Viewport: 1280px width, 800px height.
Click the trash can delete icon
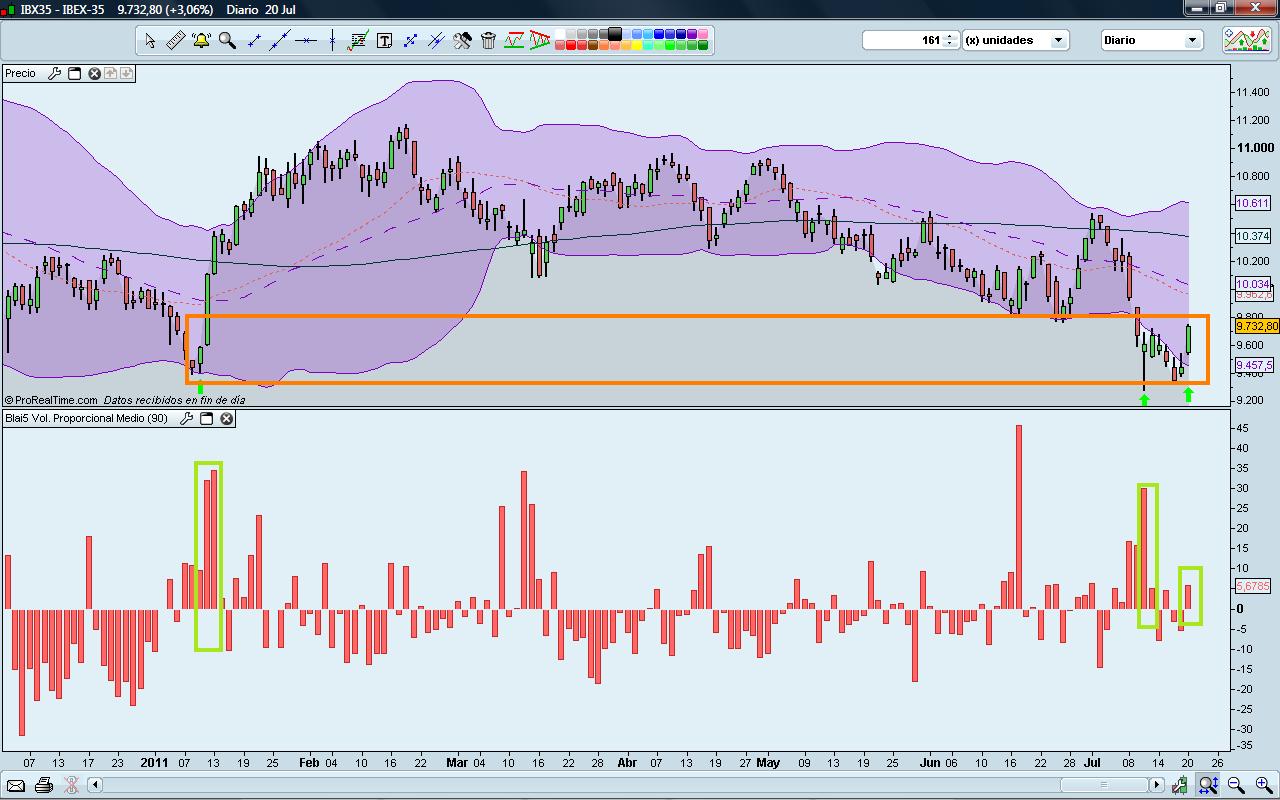pyautogui.click(x=488, y=40)
